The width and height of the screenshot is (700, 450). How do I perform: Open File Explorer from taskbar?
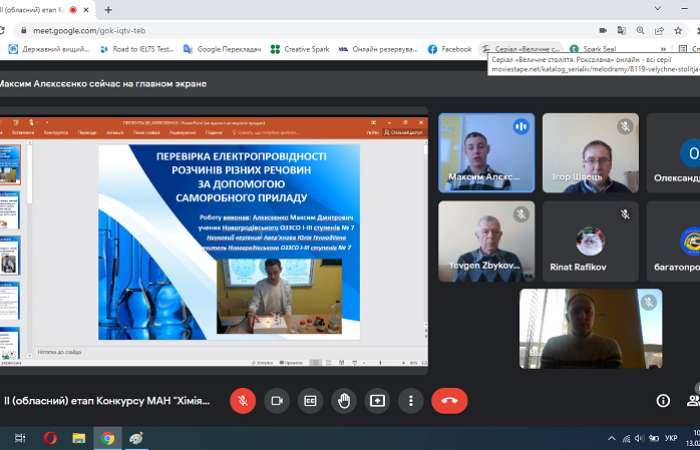[79, 438]
